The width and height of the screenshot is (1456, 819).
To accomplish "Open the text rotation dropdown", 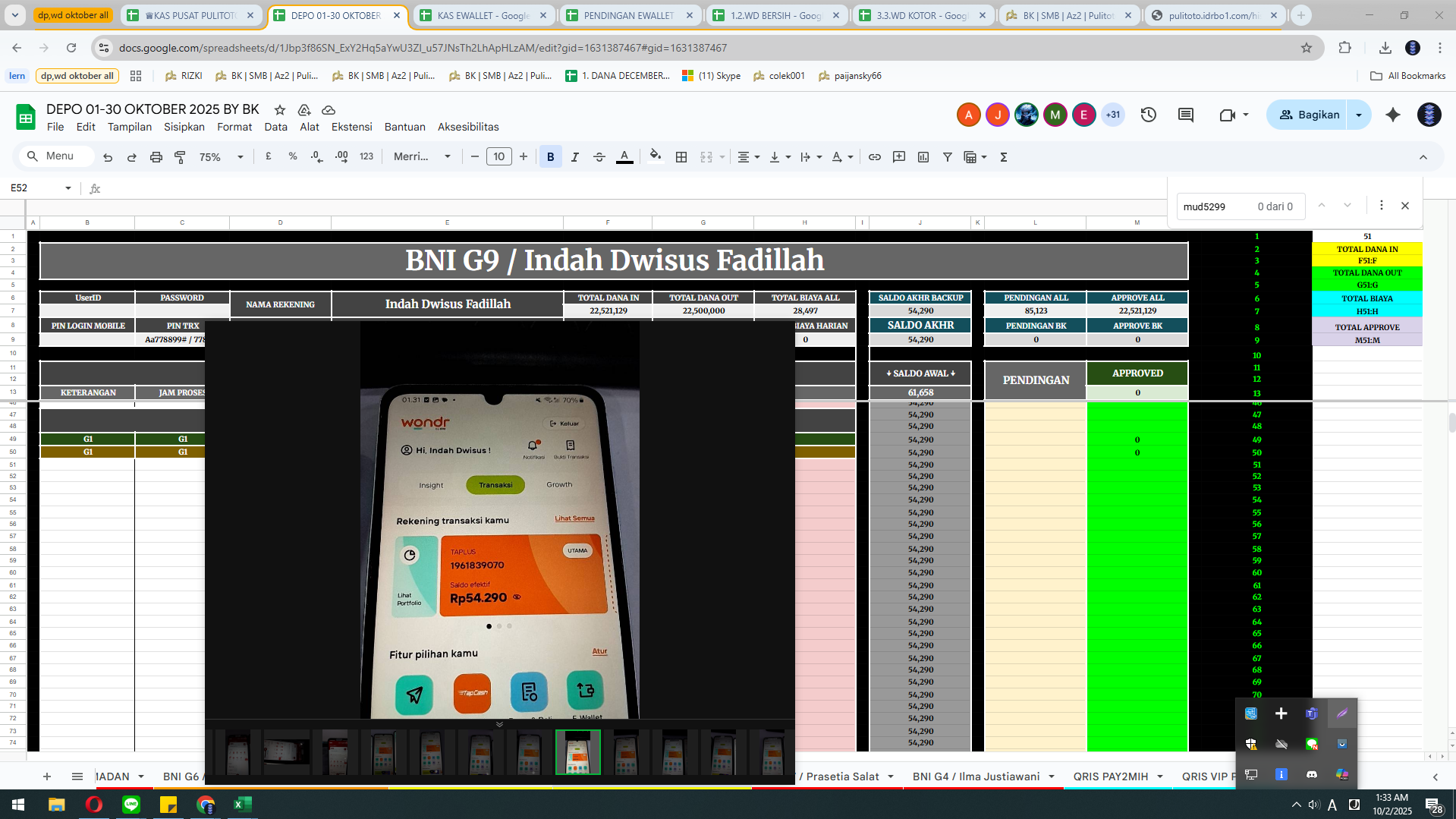I will pyautogui.click(x=841, y=157).
